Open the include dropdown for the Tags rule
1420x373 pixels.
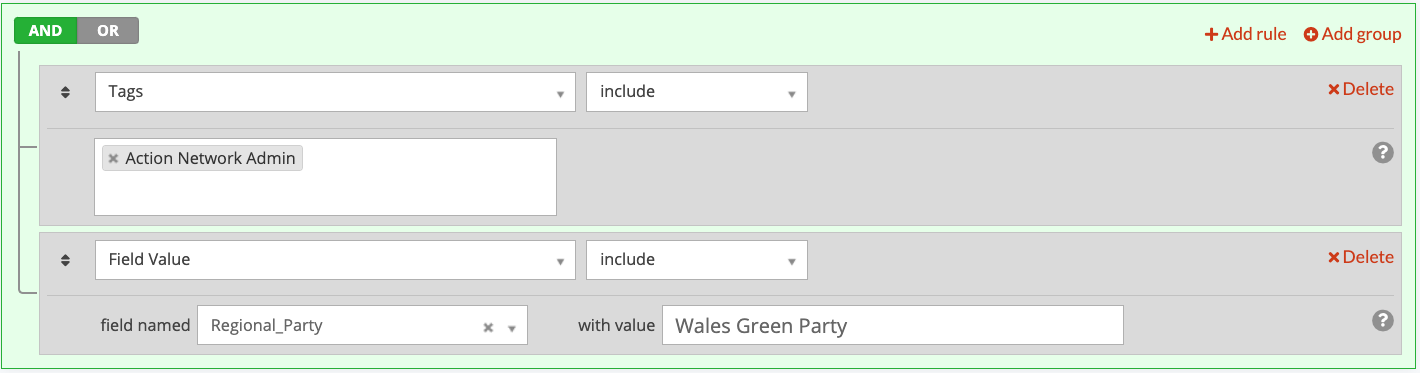coord(697,92)
